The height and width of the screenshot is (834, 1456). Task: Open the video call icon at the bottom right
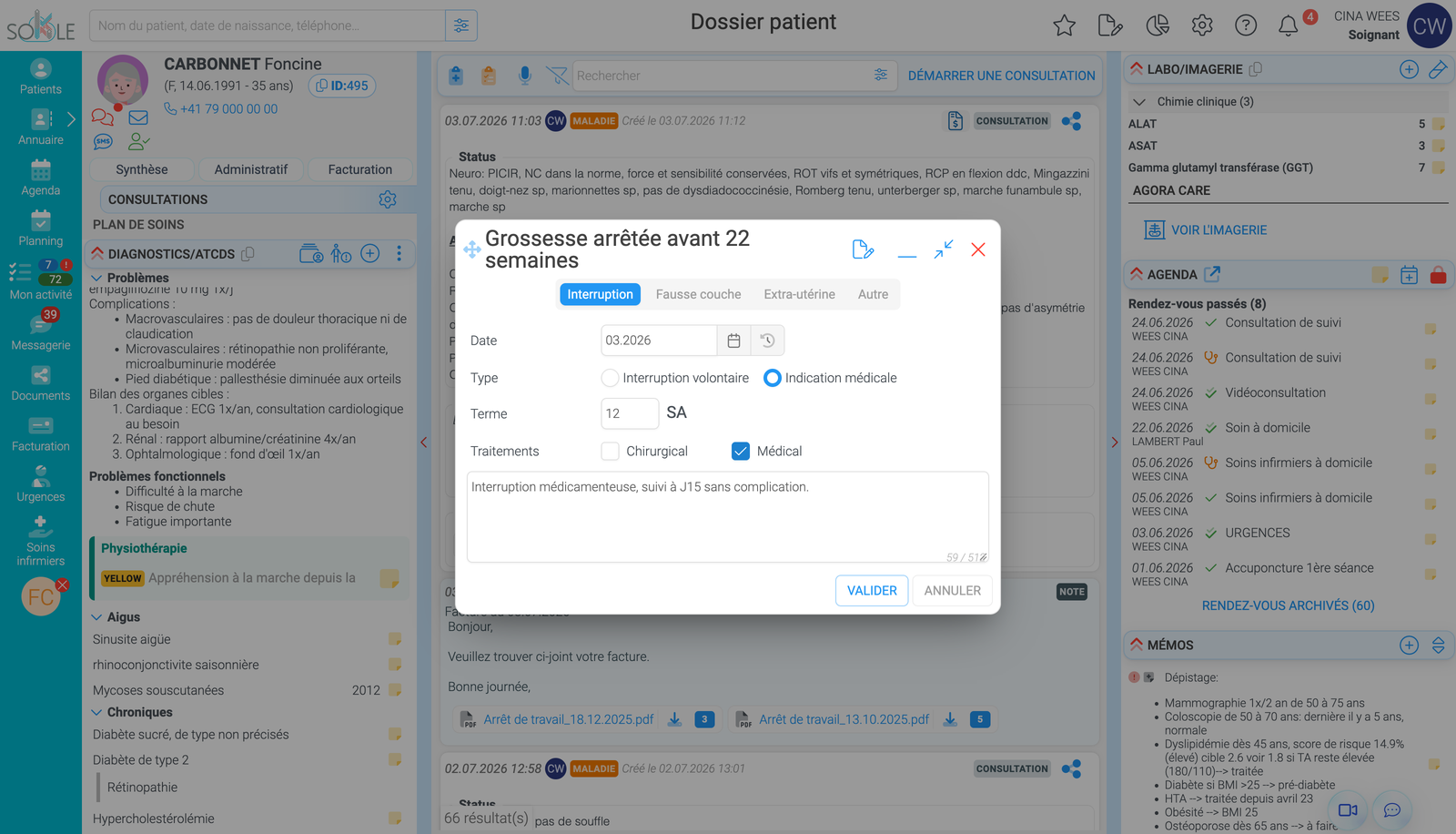point(1348,809)
